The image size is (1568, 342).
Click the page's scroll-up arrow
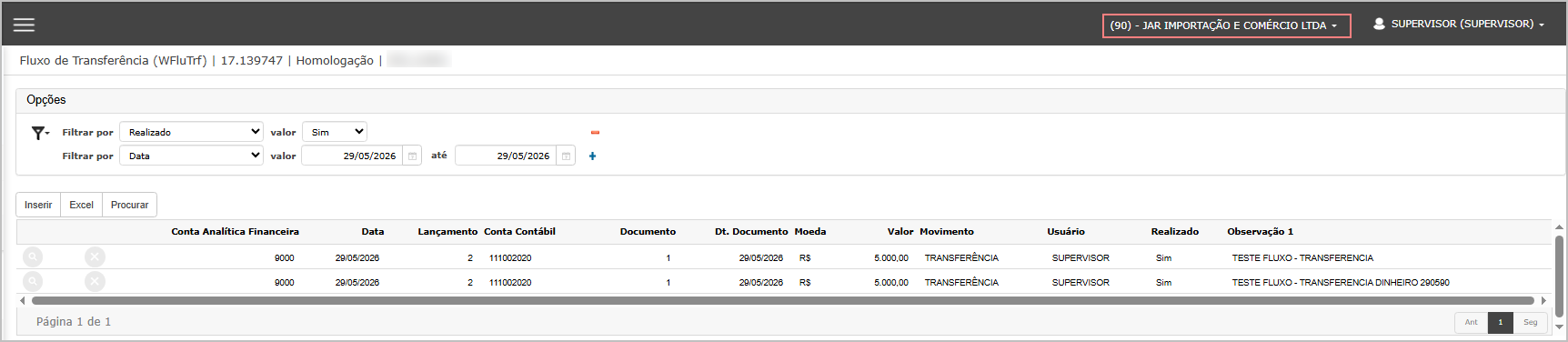pos(1559,227)
